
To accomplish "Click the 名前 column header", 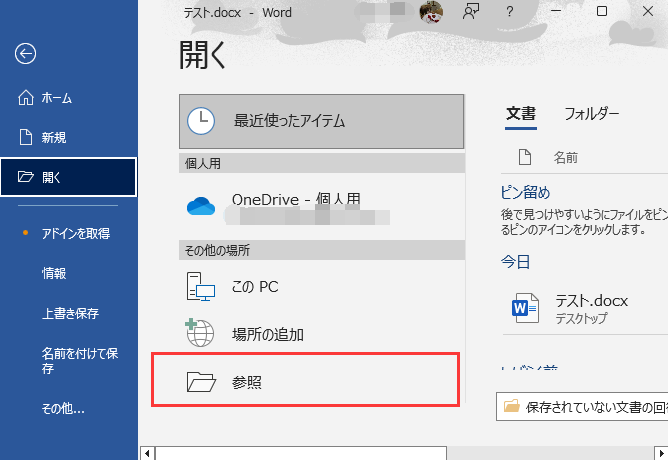I will (566, 158).
